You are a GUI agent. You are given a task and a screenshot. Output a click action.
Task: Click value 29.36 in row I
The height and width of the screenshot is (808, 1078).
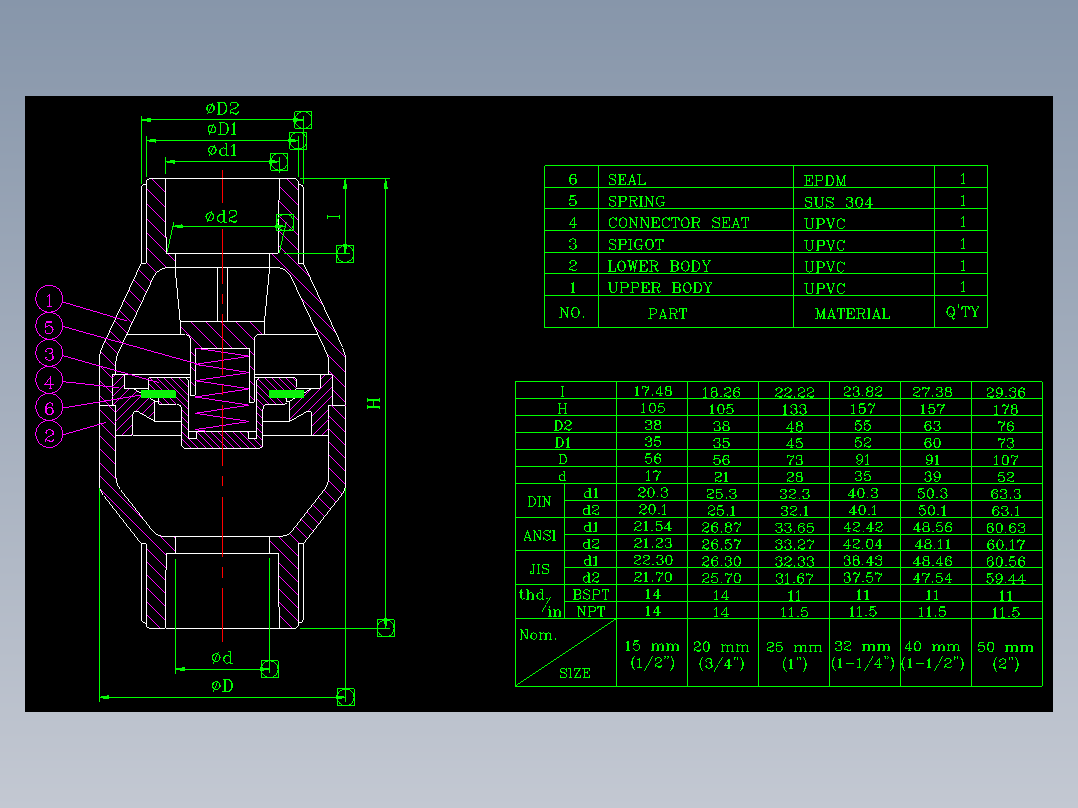click(x=1006, y=393)
